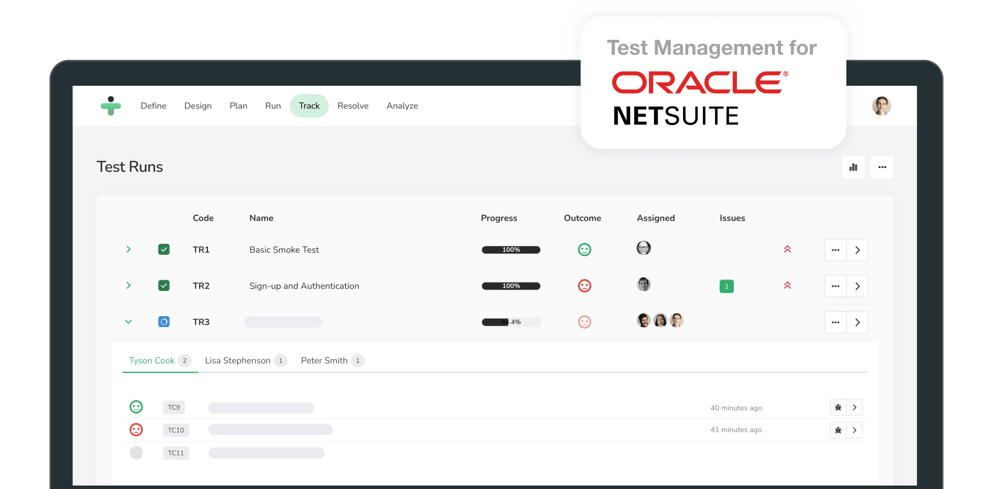
Task: Click the red sad outcome for TR2
Action: tap(585, 286)
